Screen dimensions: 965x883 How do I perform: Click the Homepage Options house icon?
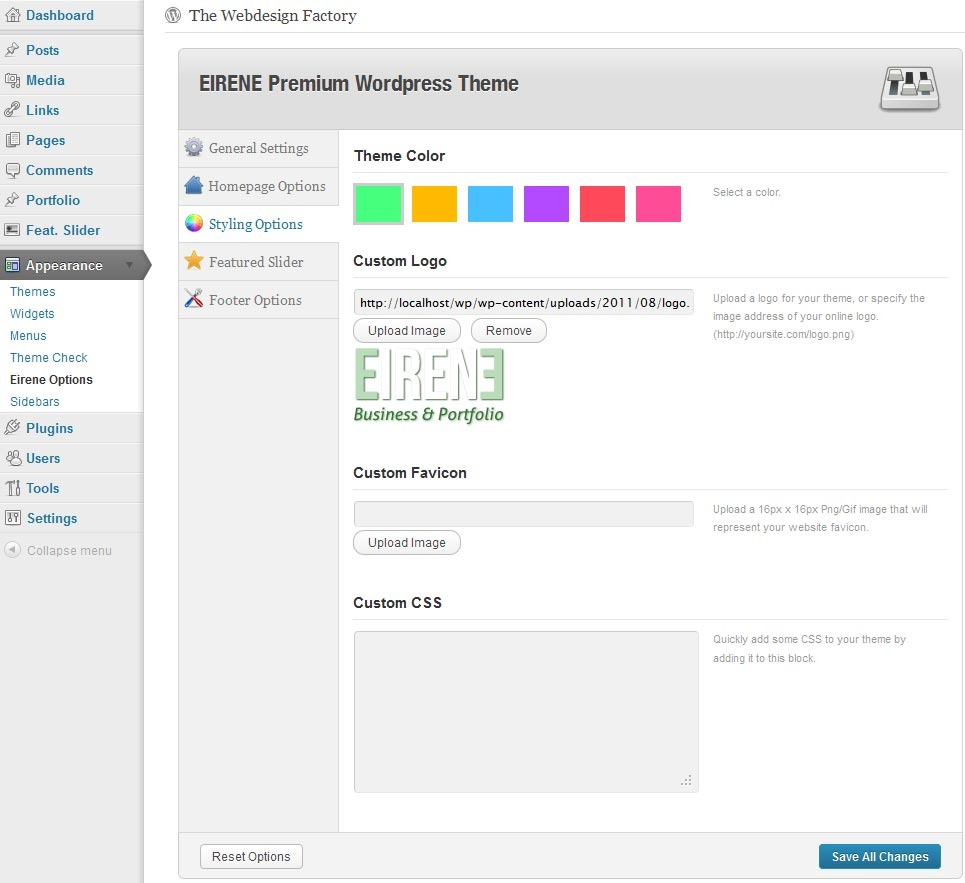point(194,186)
